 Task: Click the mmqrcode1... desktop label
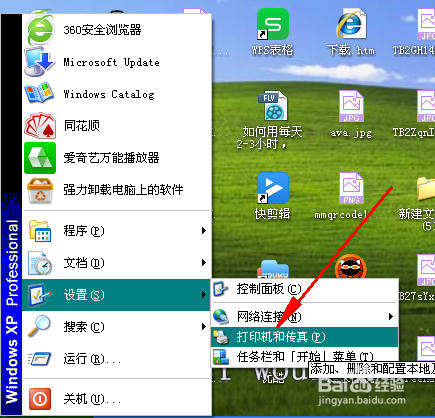tap(350, 215)
